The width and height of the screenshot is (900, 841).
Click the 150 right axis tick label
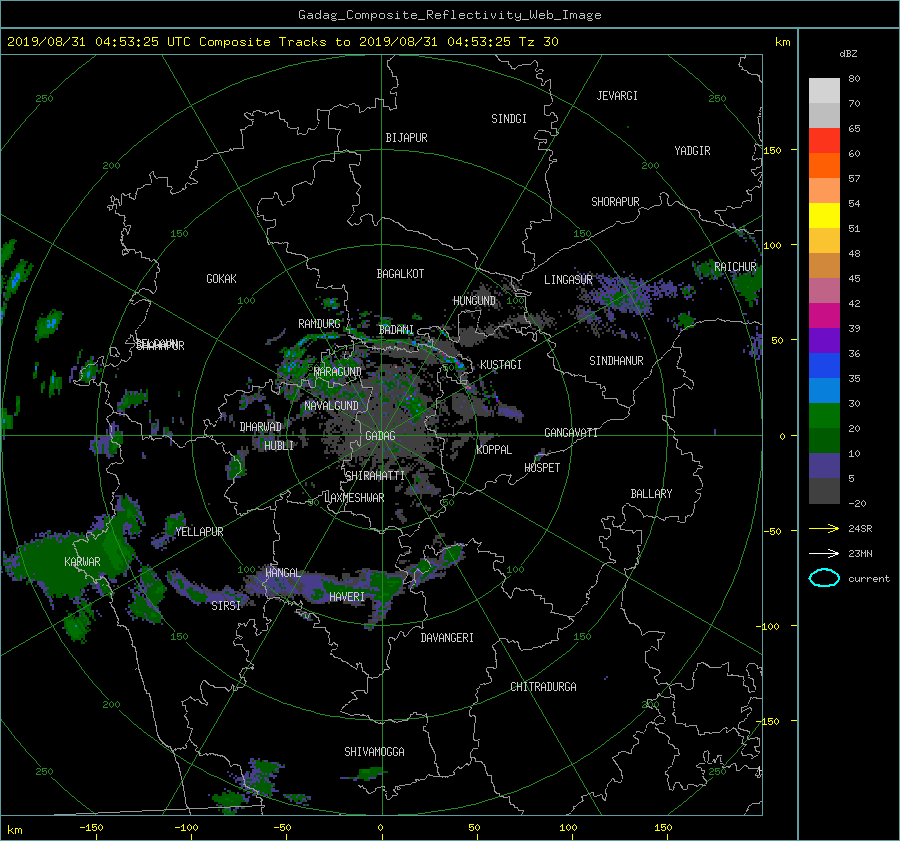(773, 150)
